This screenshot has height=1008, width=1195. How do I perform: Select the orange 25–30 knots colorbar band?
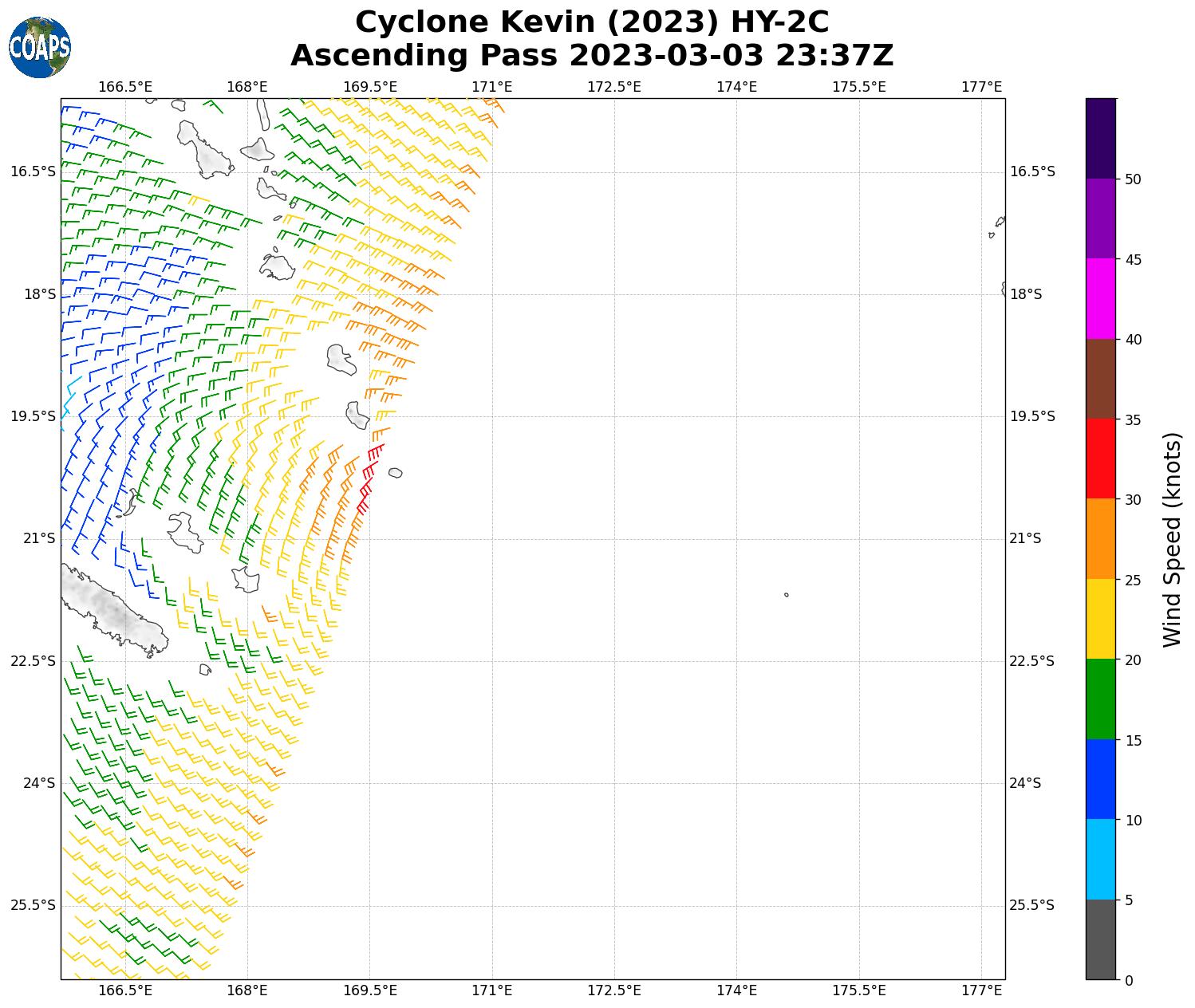click(x=1100, y=539)
